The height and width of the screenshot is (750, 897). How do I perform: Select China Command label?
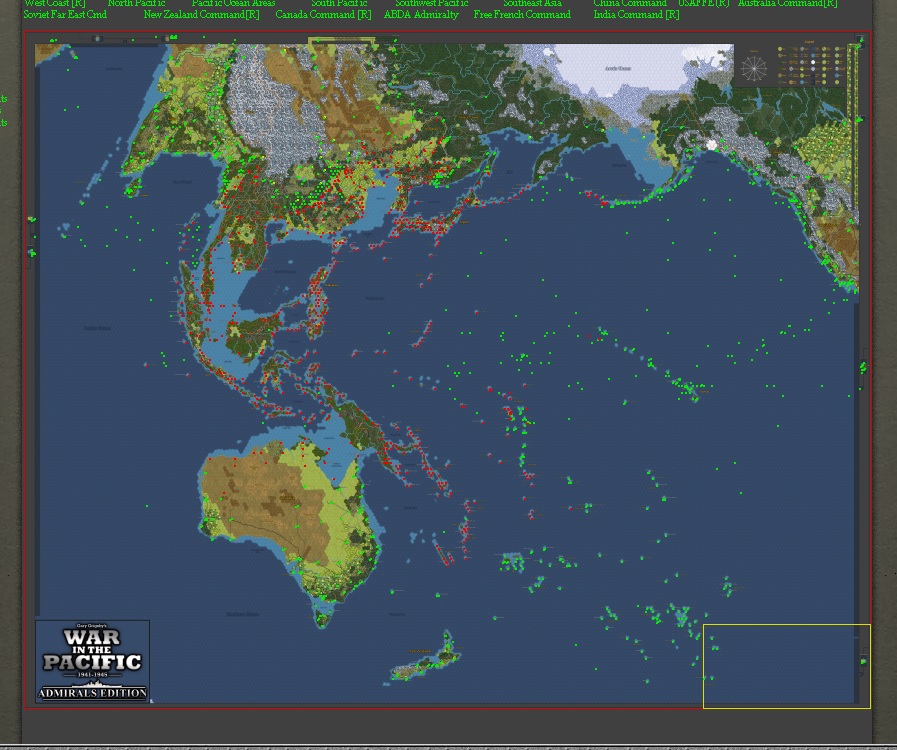pyautogui.click(x=630, y=3)
